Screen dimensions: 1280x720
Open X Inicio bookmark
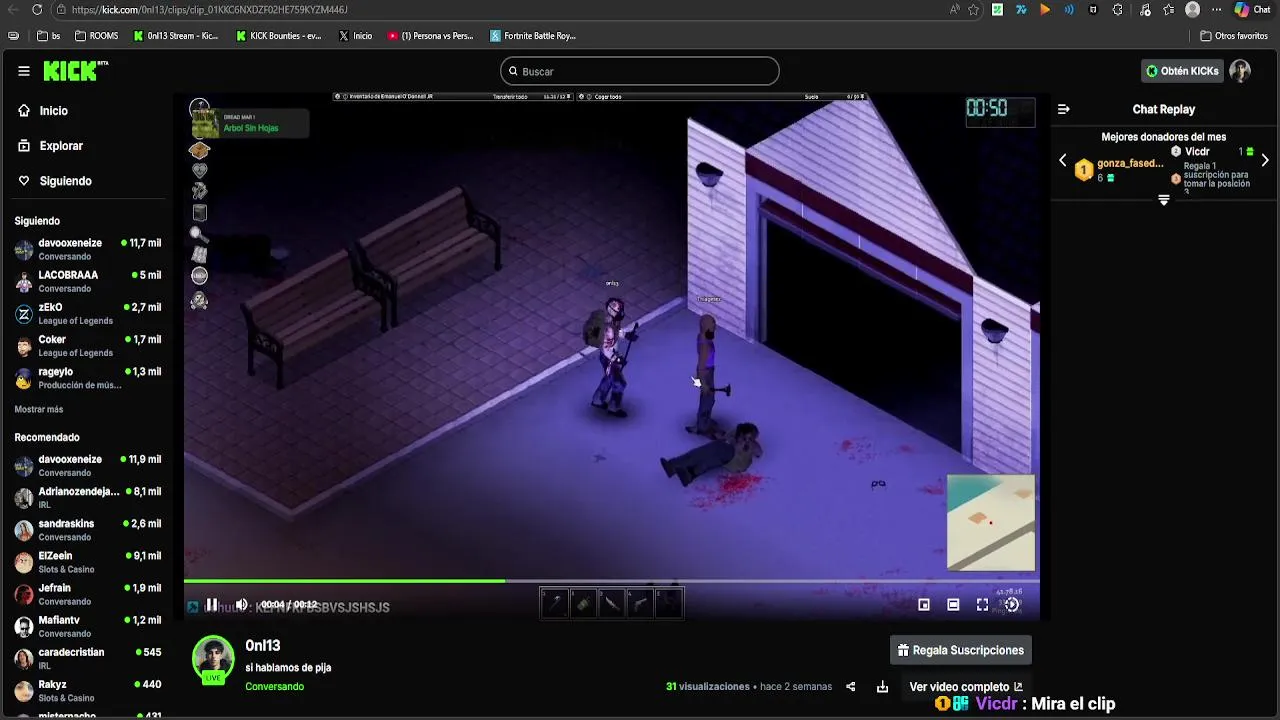pyautogui.click(x=356, y=36)
